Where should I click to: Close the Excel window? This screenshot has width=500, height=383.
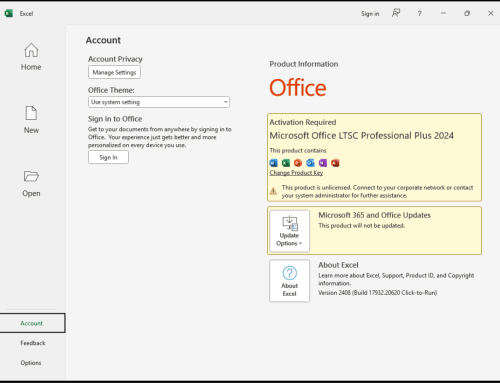(x=491, y=13)
